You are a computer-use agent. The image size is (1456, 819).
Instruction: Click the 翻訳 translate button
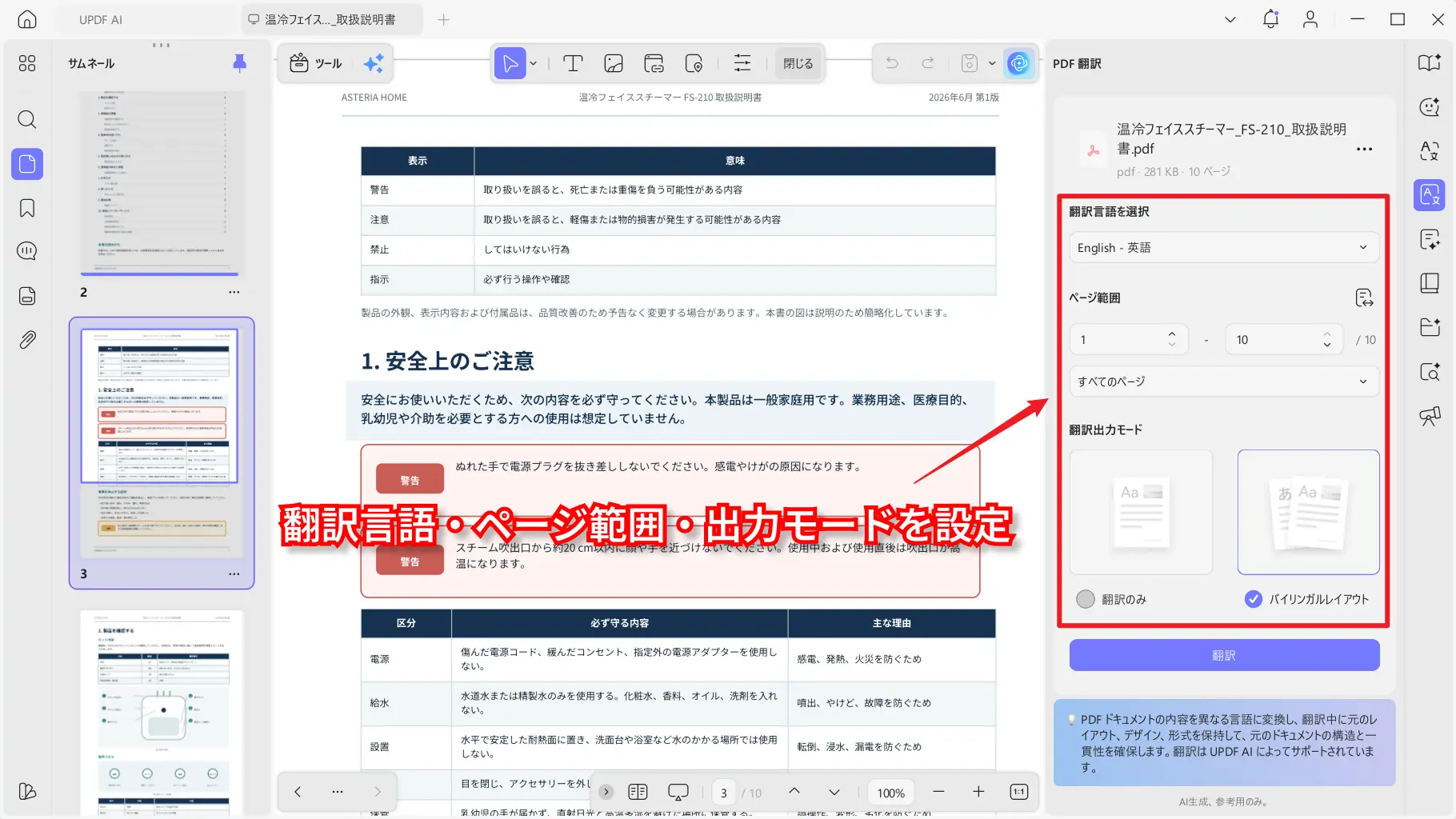pos(1224,655)
